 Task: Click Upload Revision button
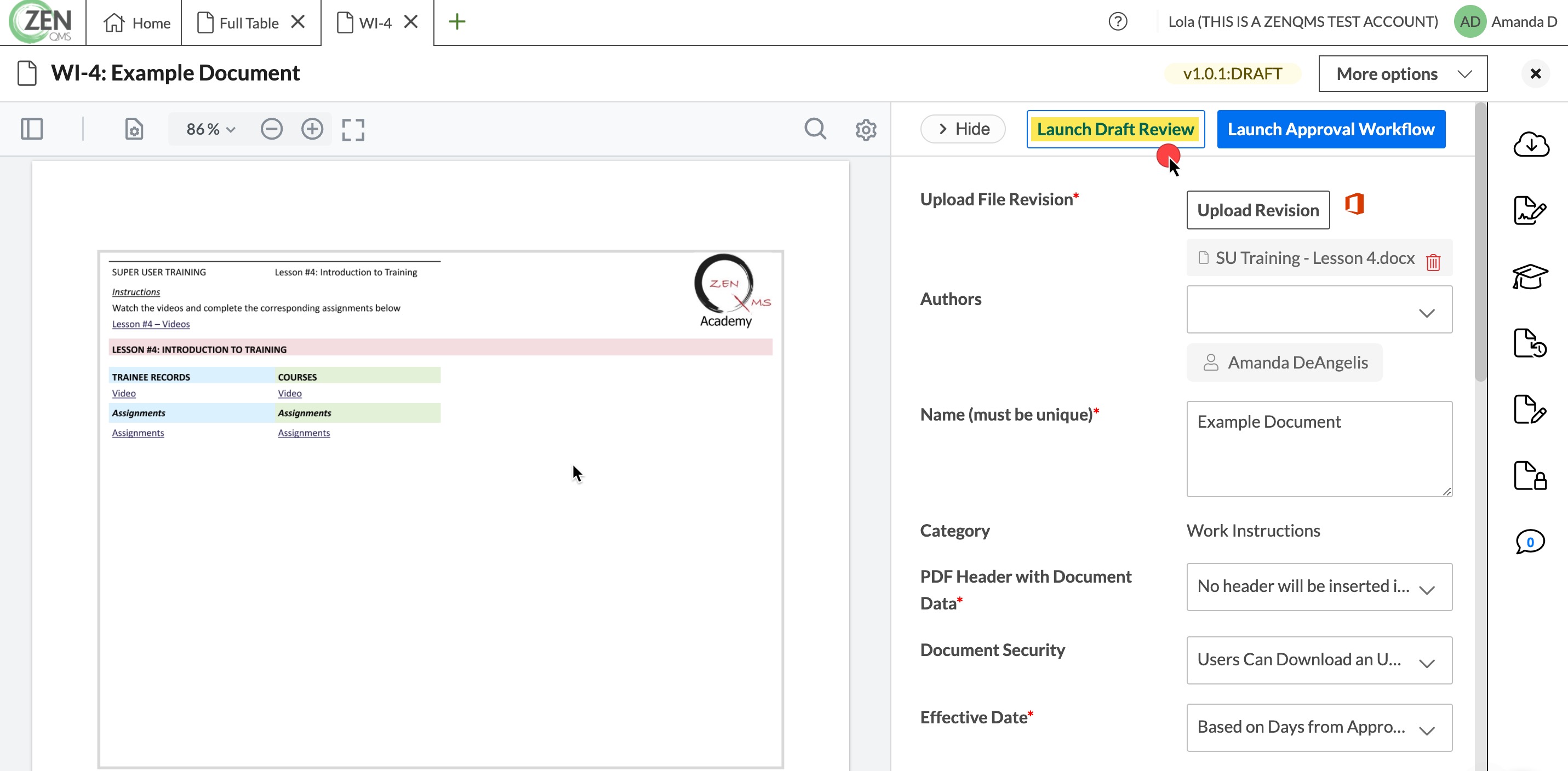click(x=1257, y=210)
